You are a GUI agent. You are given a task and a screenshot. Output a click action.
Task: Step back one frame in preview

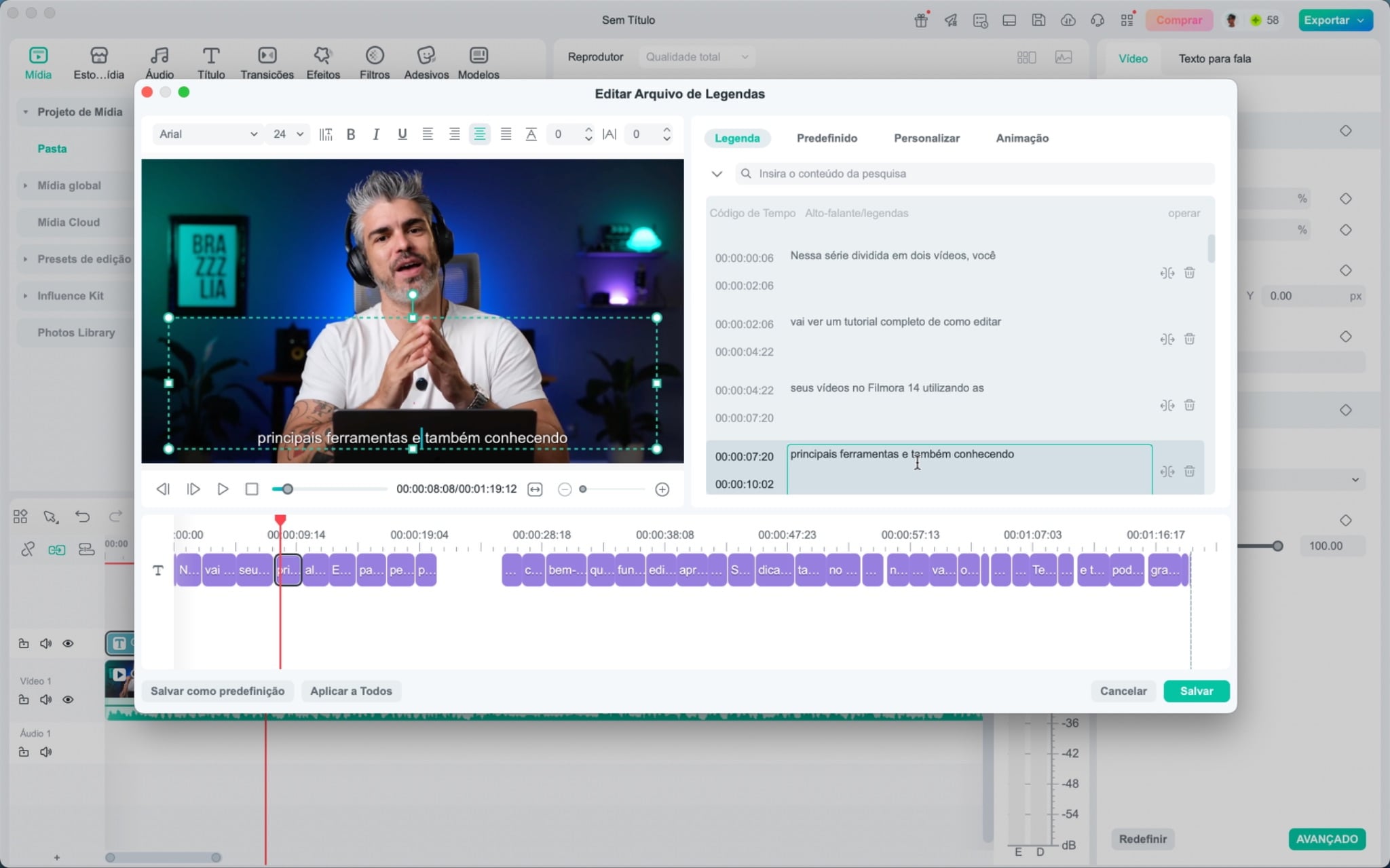tap(163, 489)
